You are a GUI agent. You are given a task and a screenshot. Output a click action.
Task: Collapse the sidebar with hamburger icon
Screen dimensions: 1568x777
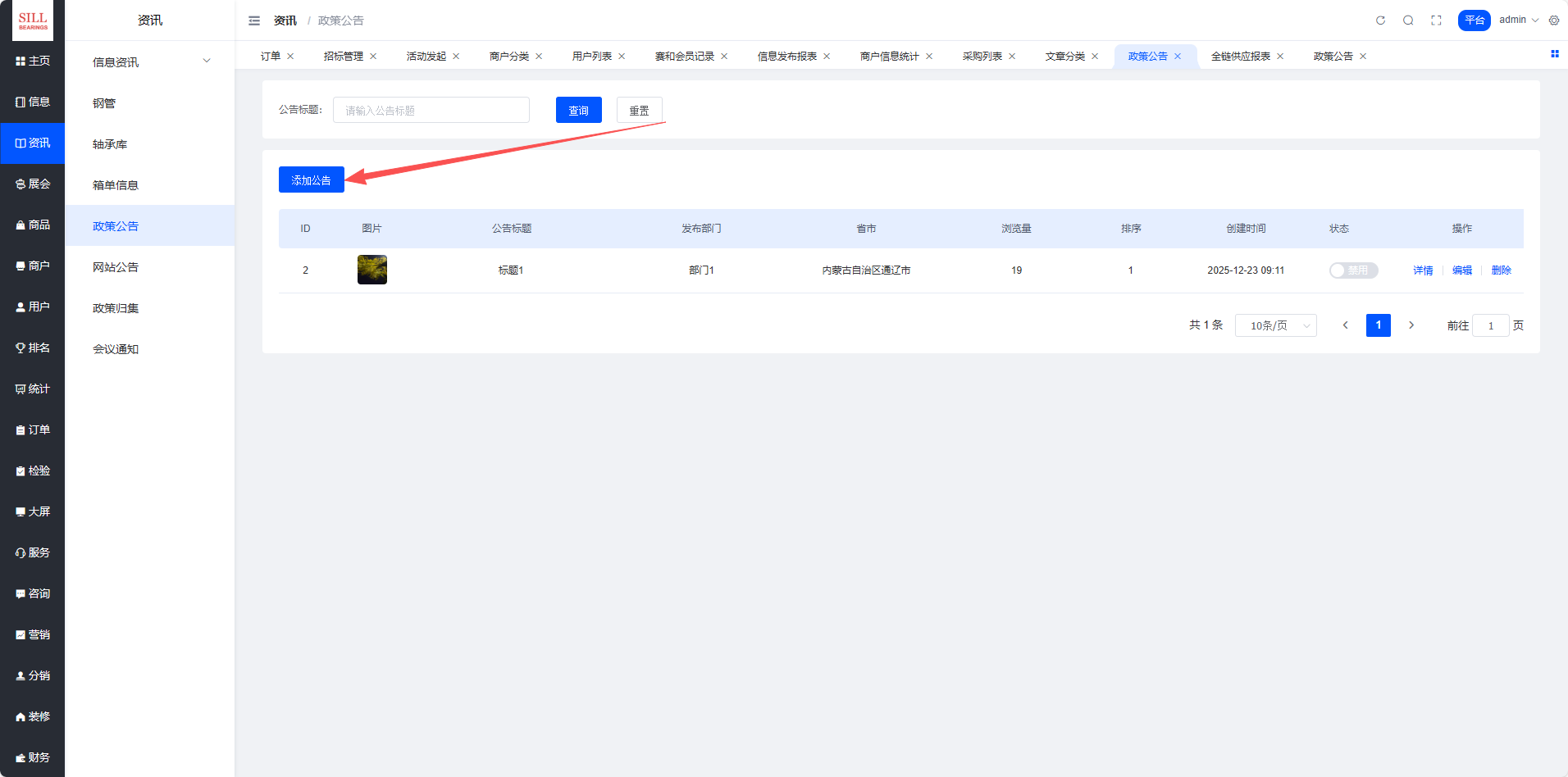[x=254, y=20]
